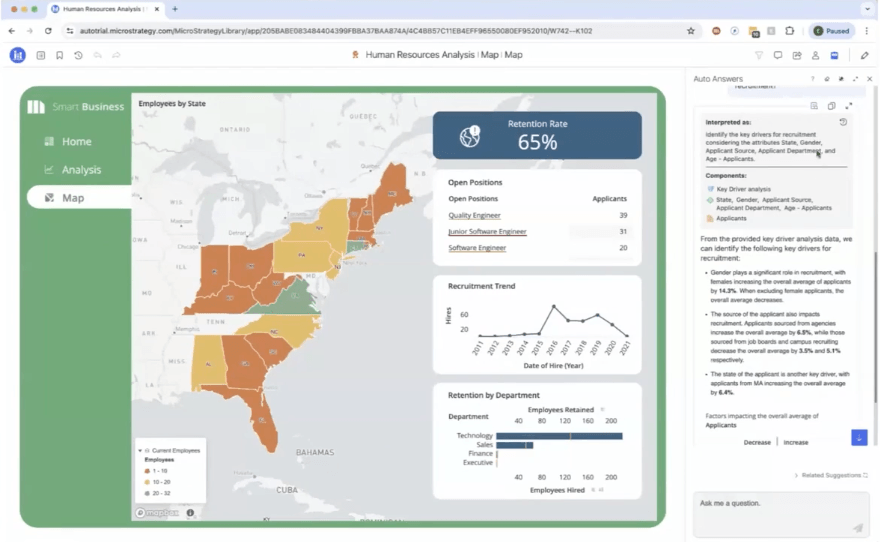Click the Ask me a question field
This screenshot has width=880, height=542.
coord(770,503)
